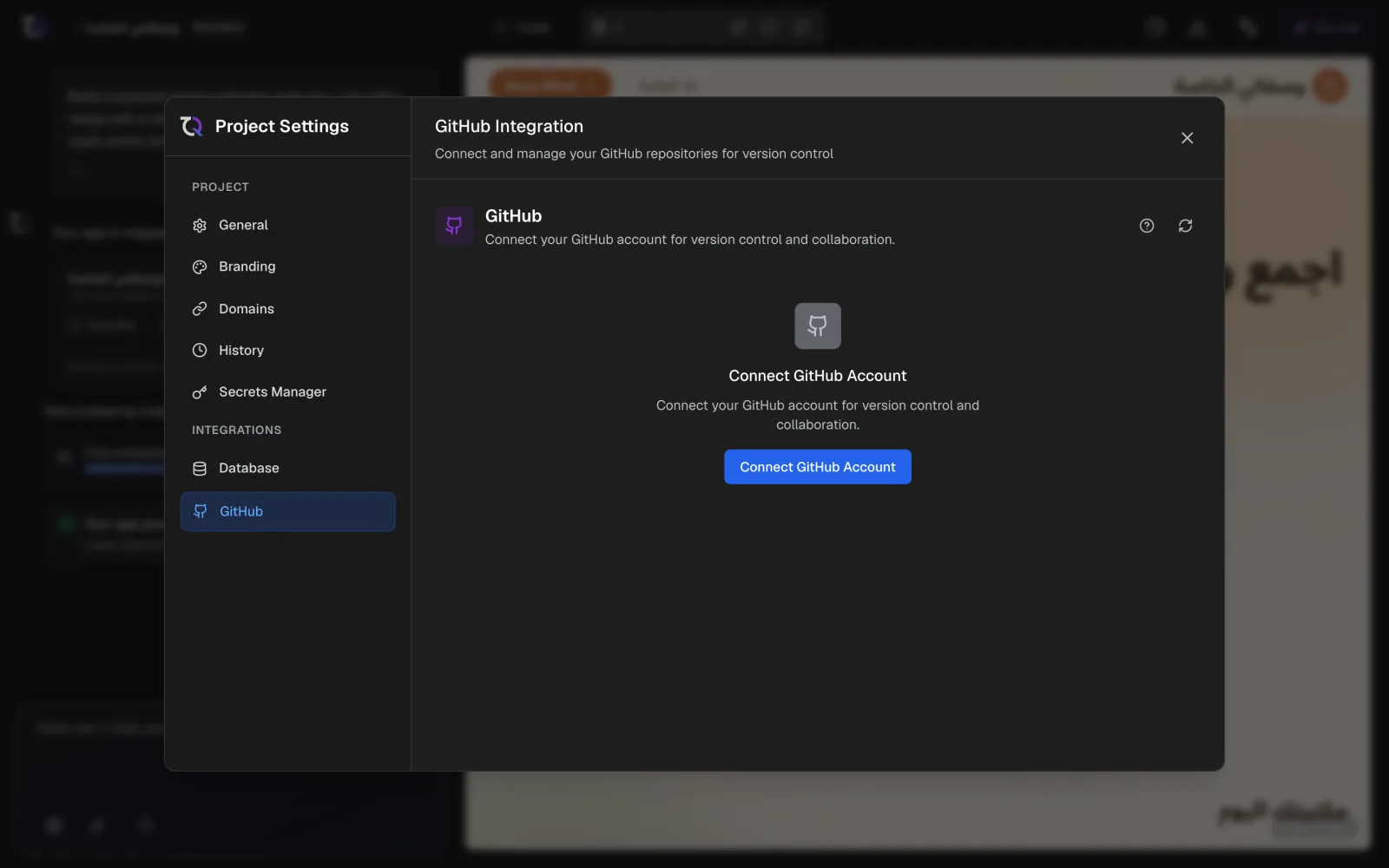Click the palette icon next to Branding

pos(200,267)
